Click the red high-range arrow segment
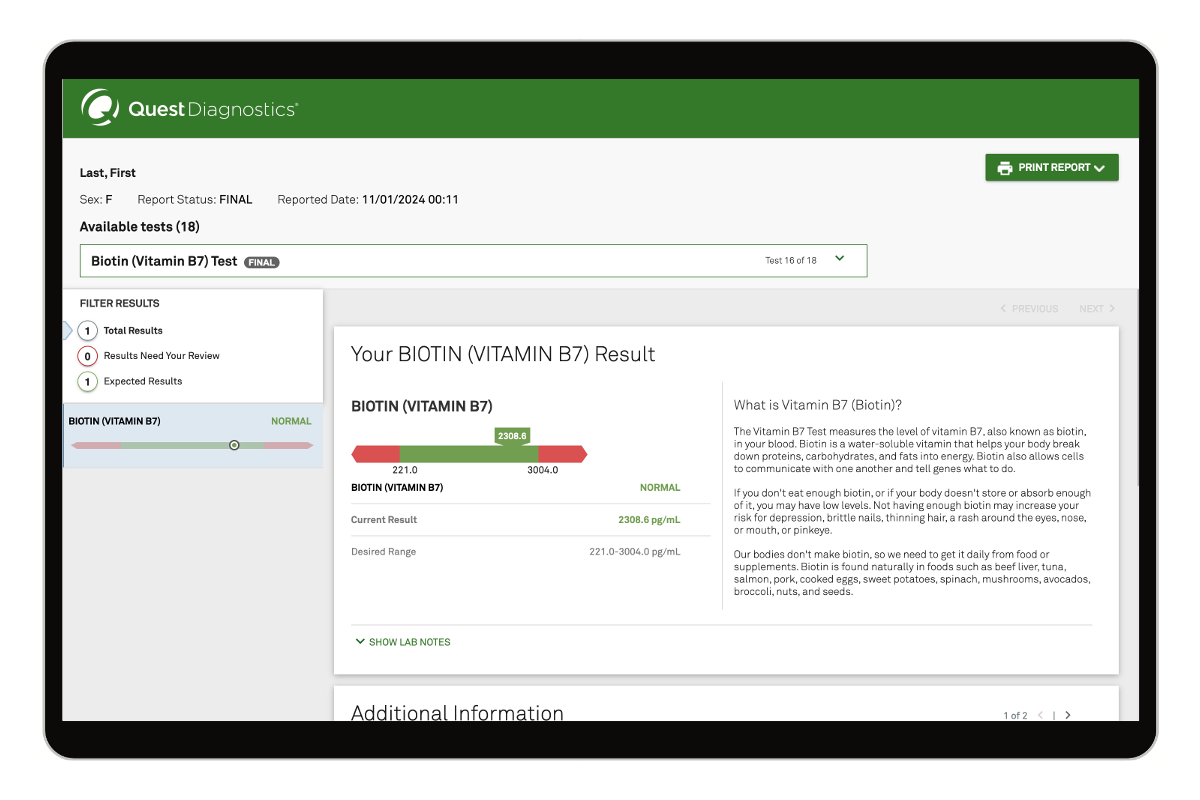1200x800 pixels. tap(563, 454)
